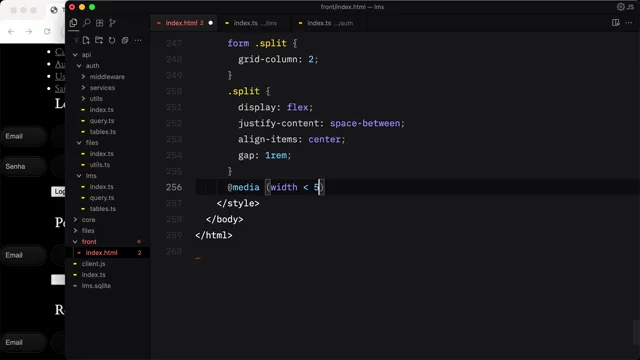640x360 pixels.
Task: Click the browser back arrow
Action: 11,31
